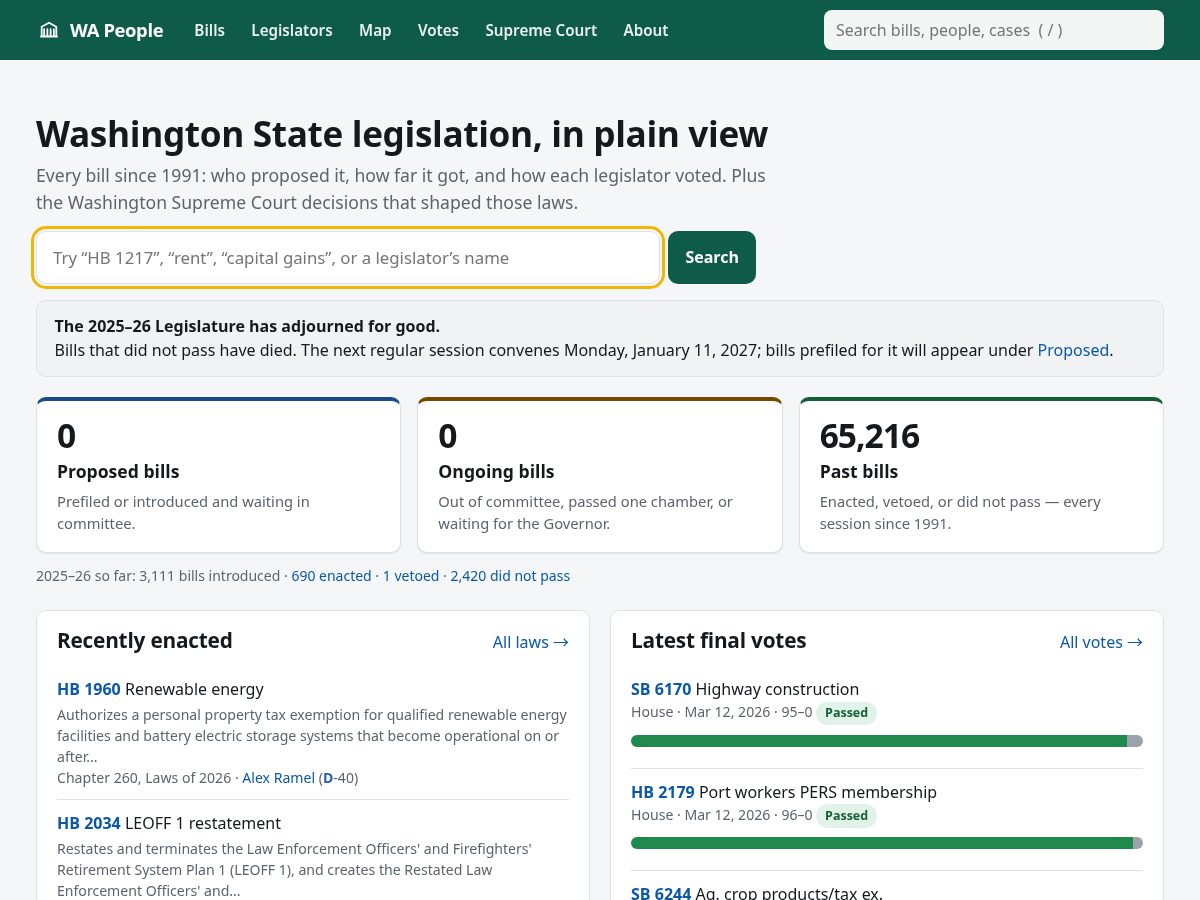Open the All laws link
Screen dimensions: 1200x900
coord(530,642)
